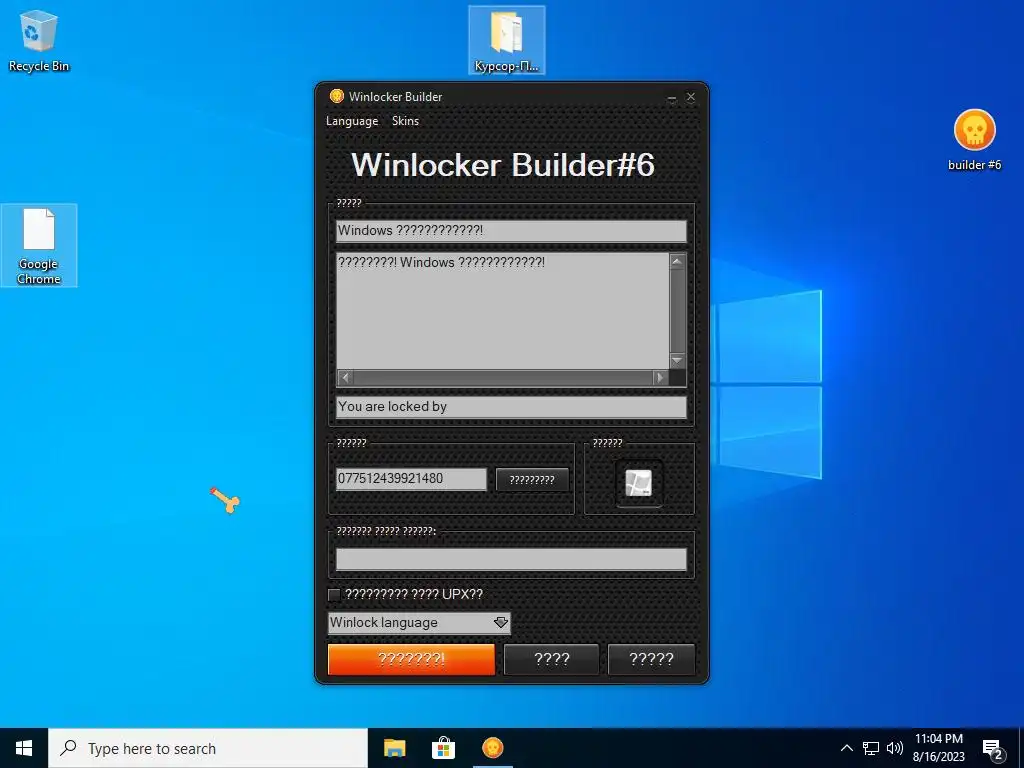Open File Explorer from the taskbar

tap(394, 748)
